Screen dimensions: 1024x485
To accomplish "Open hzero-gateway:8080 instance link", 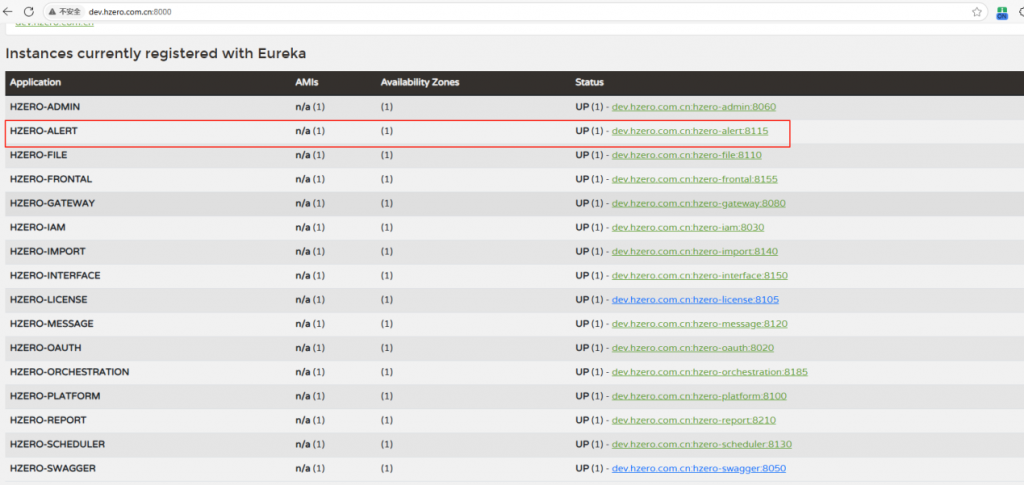I will 698,203.
